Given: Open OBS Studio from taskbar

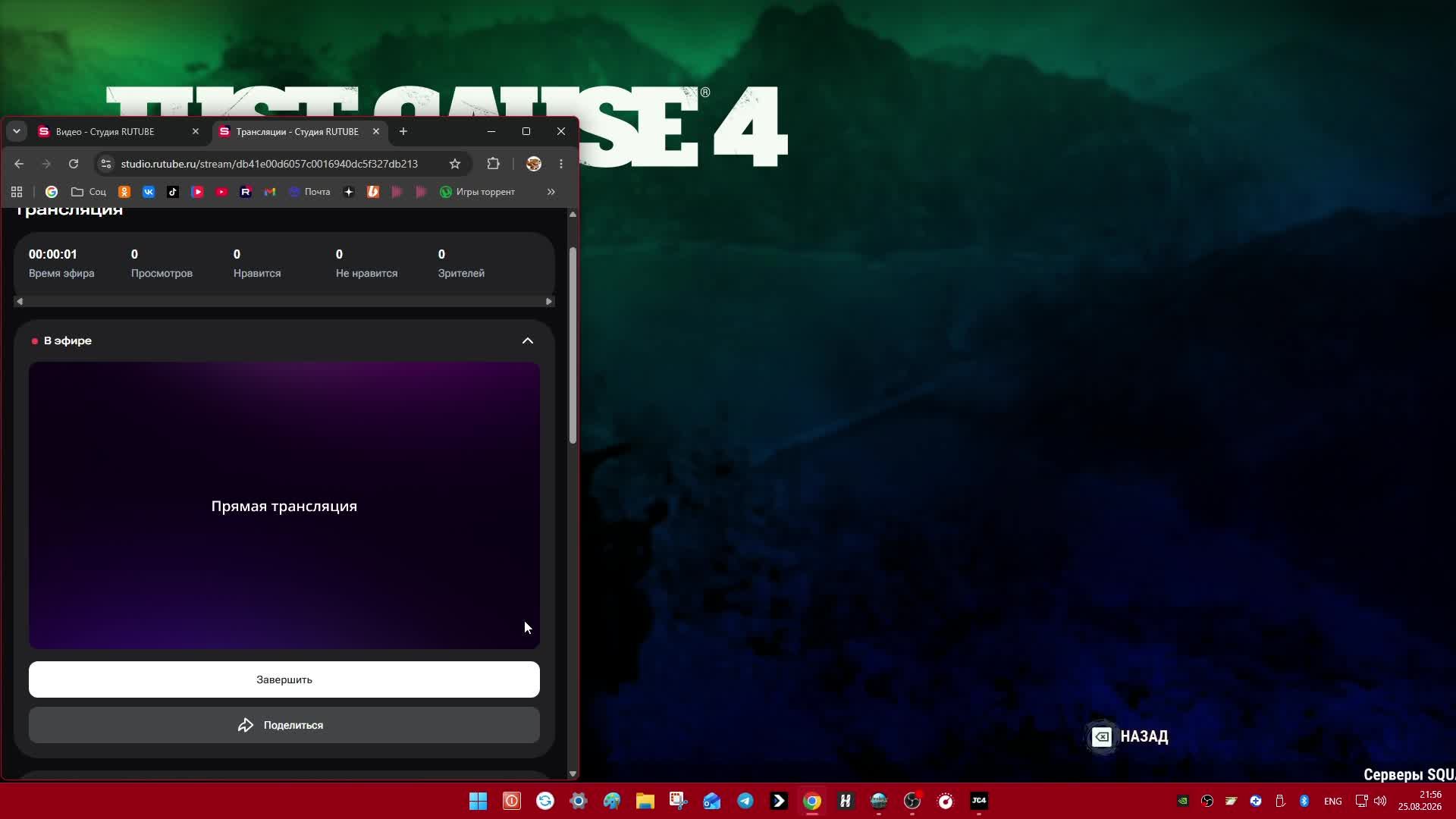Looking at the screenshot, I should (912, 801).
